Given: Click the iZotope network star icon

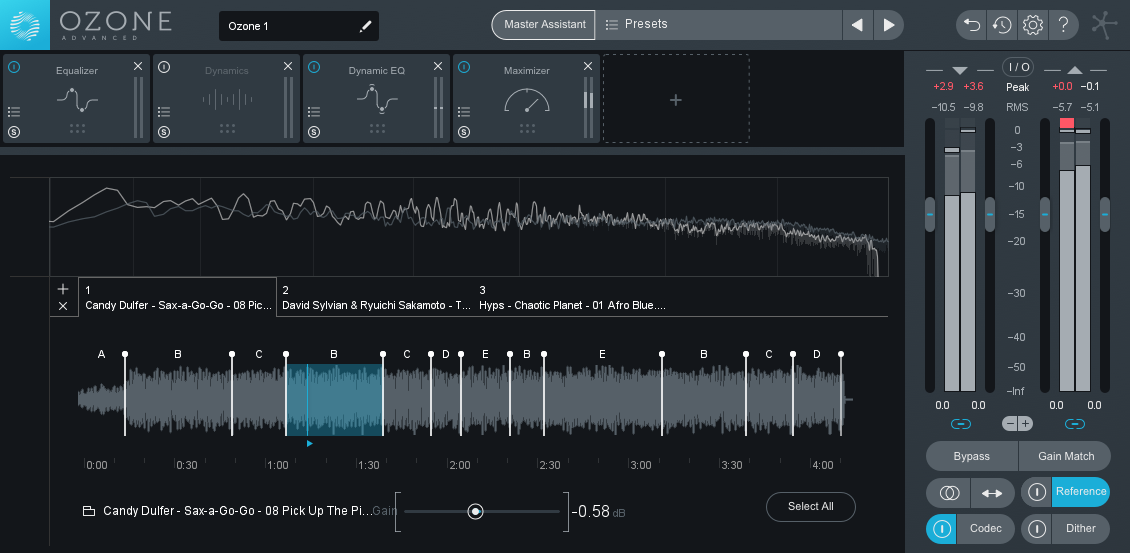Looking at the screenshot, I should (x=1105, y=25).
